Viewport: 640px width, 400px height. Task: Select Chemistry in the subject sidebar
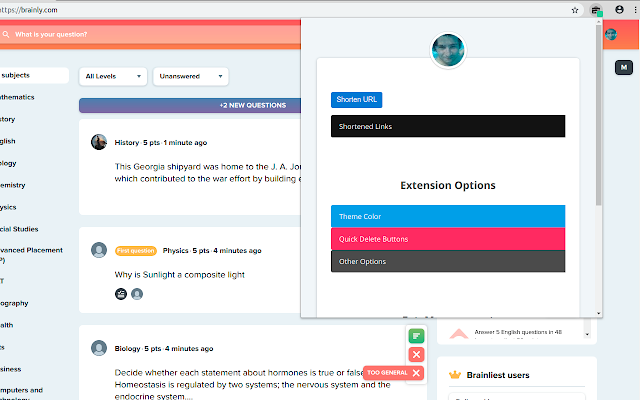click(x=13, y=185)
